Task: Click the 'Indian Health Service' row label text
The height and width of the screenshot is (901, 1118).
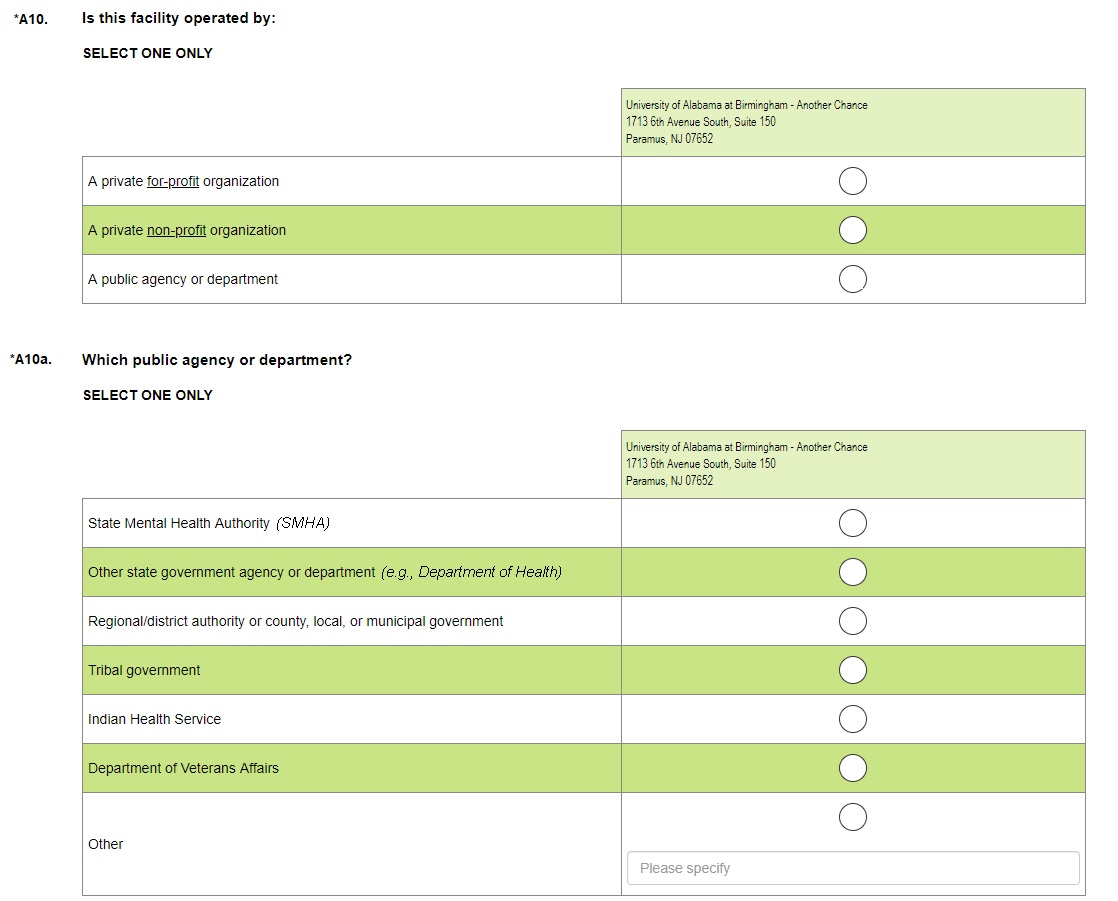Action: click(154, 720)
